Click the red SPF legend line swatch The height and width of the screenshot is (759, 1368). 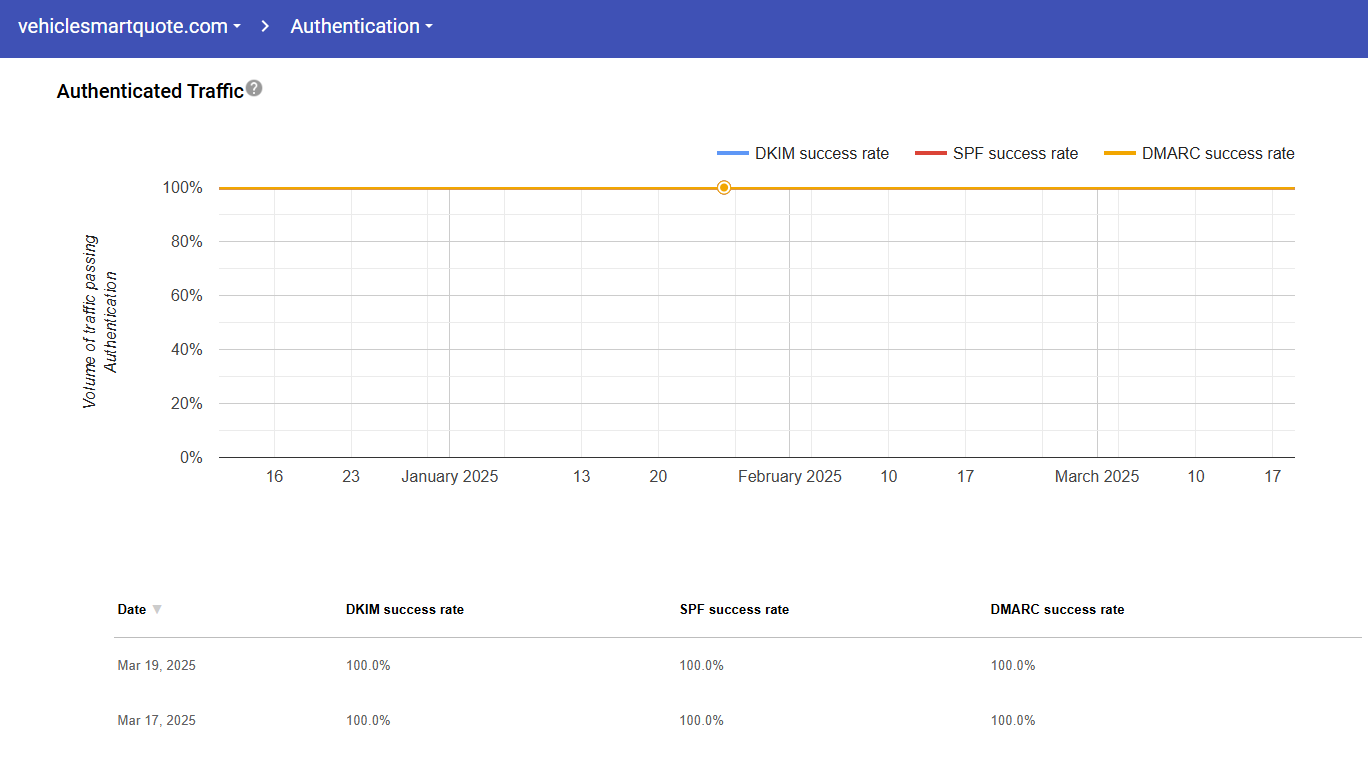[x=930, y=154]
